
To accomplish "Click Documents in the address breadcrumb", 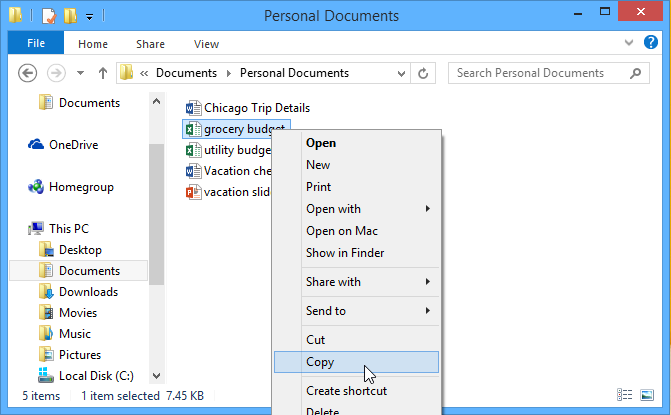I will (x=186, y=73).
